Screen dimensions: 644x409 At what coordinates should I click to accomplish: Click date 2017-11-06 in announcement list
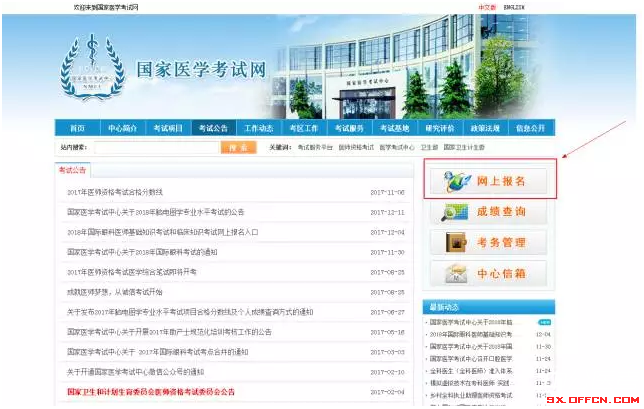pos(387,193)
